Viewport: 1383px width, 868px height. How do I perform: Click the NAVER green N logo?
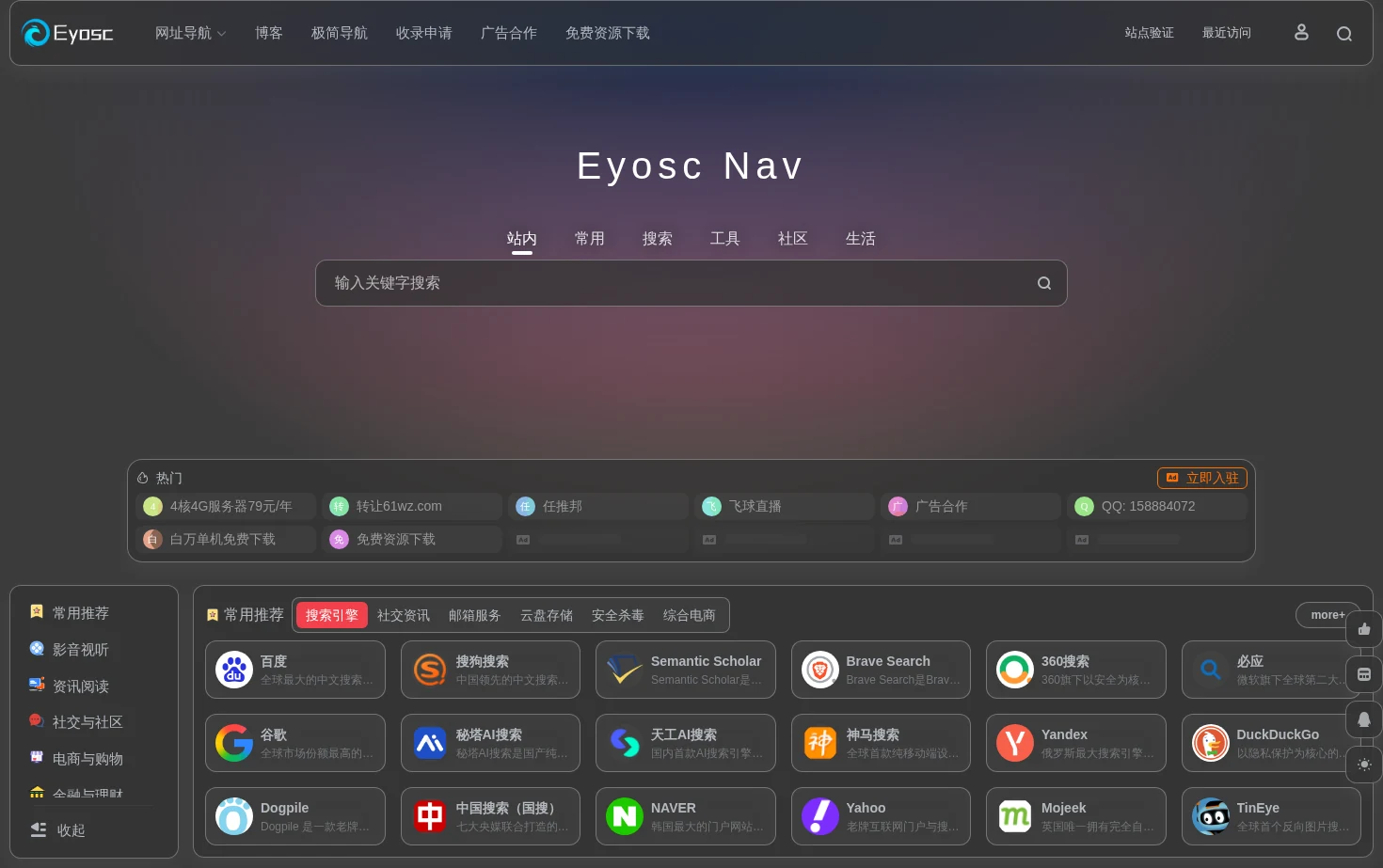click(x=625, y=816)
